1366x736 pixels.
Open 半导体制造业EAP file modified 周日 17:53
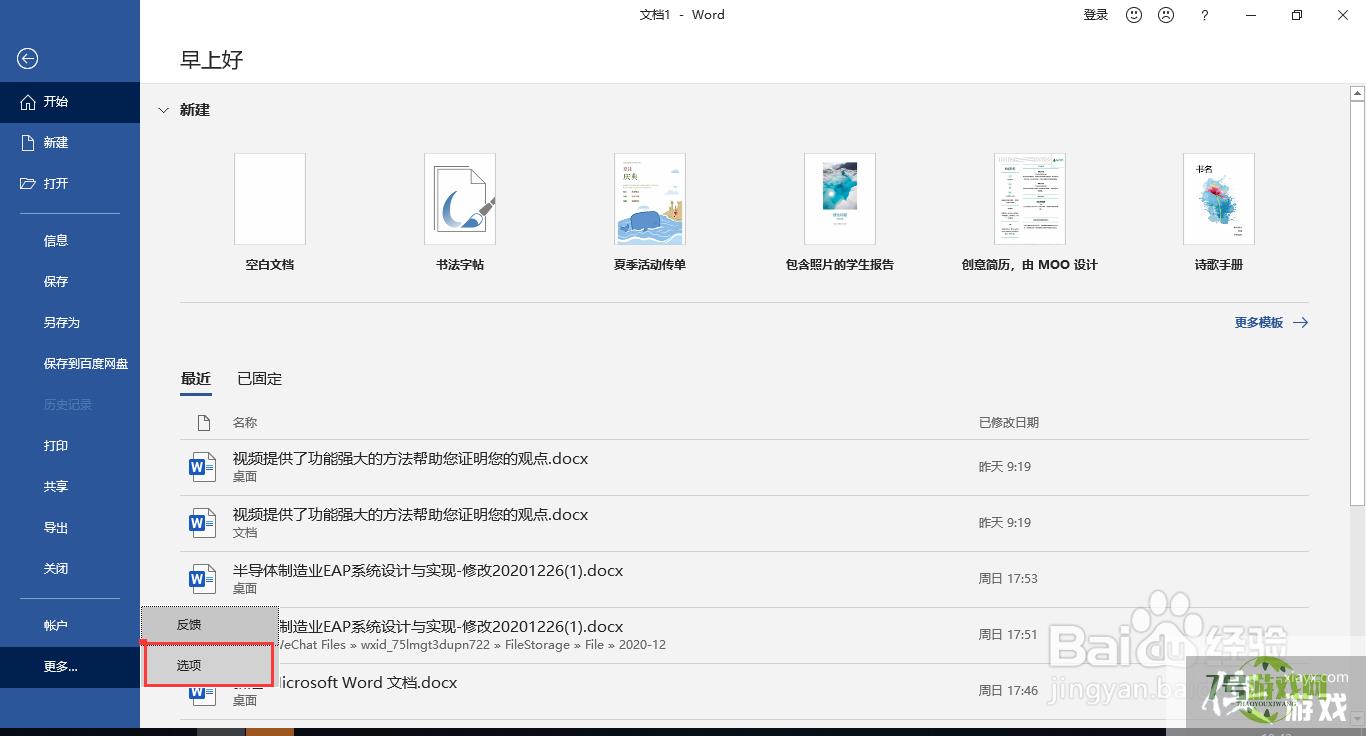(x=744, y=580)
